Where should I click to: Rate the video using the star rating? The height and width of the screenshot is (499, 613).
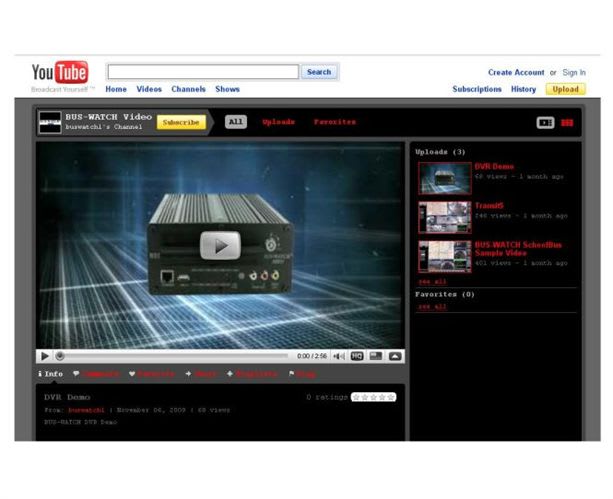point(373,397)
